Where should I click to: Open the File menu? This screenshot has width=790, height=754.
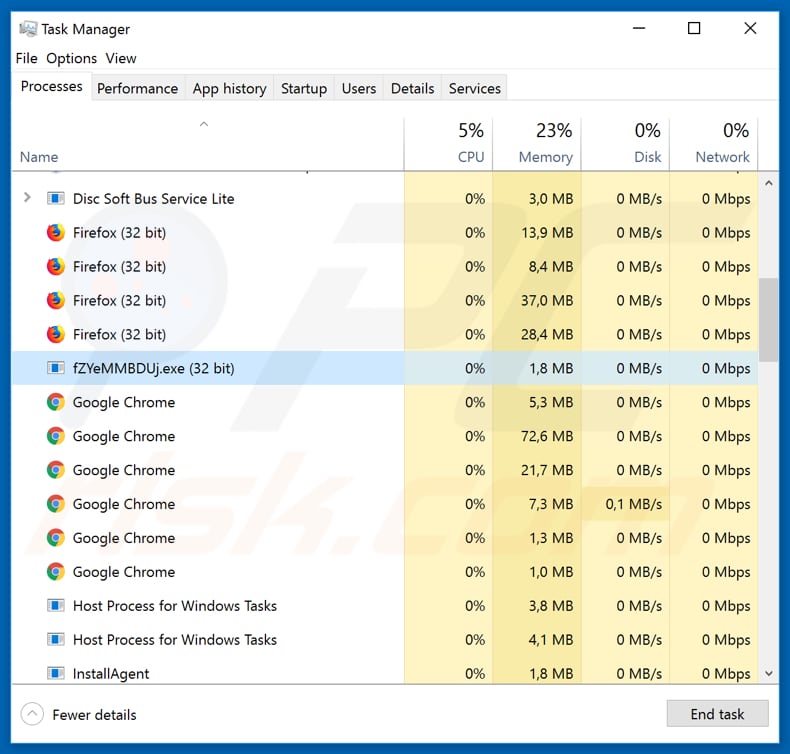(x=26, y=58)
